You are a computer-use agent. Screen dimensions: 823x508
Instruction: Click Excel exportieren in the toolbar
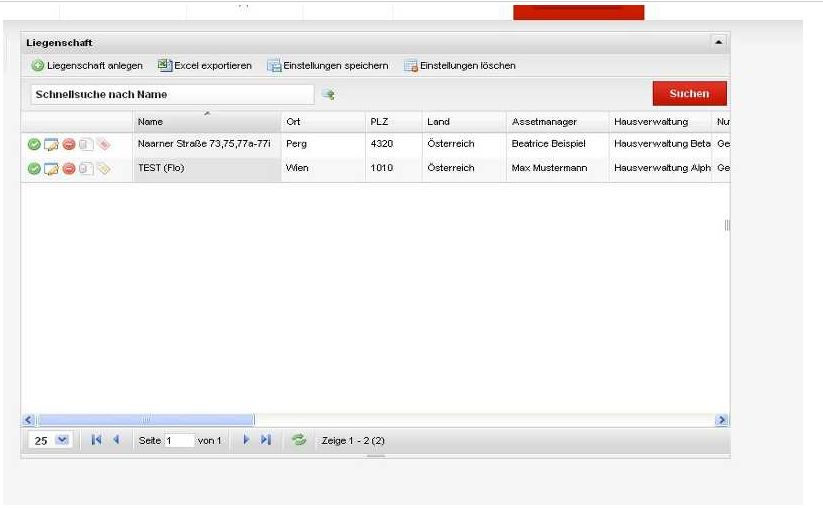click(x=205, y=66)
